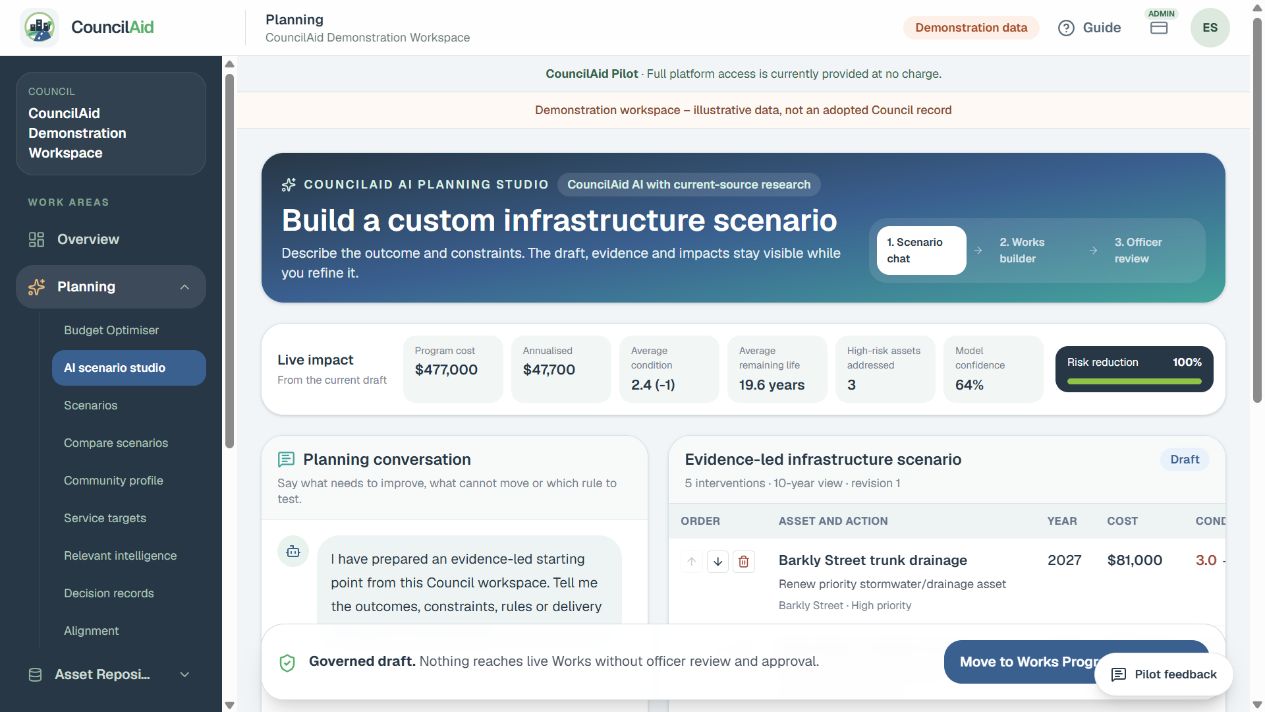
Task: Select step 3 Officer review
Action: tap(1151, 250)
